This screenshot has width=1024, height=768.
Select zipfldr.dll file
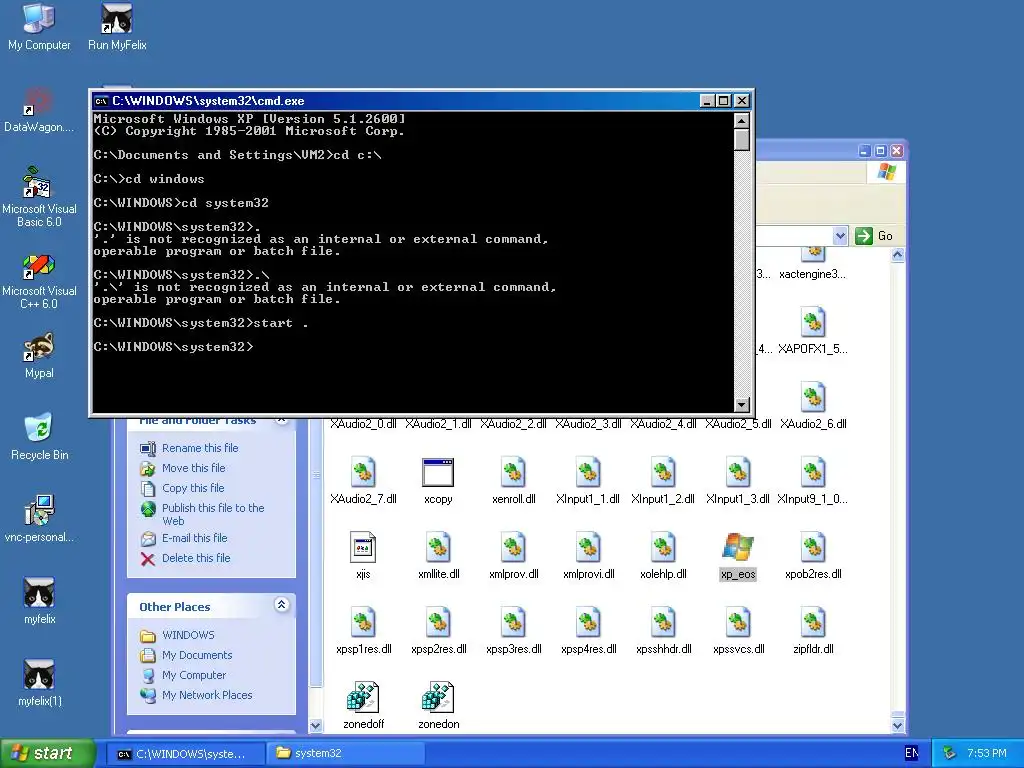tap(813, 632)
